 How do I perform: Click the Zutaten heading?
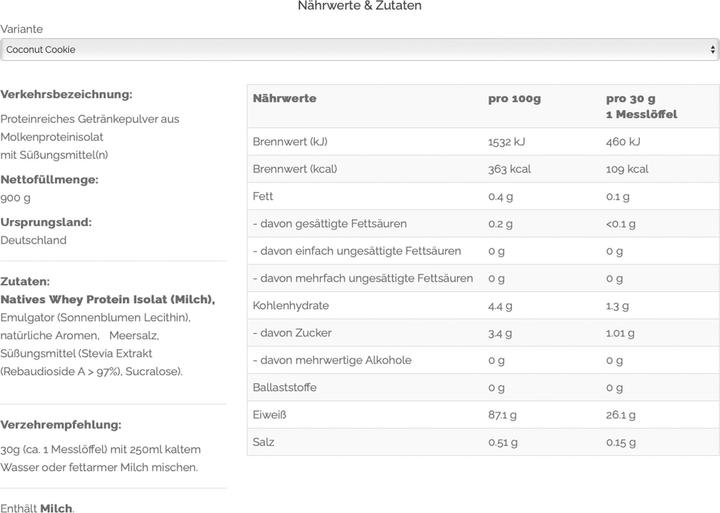coord(25,281)
